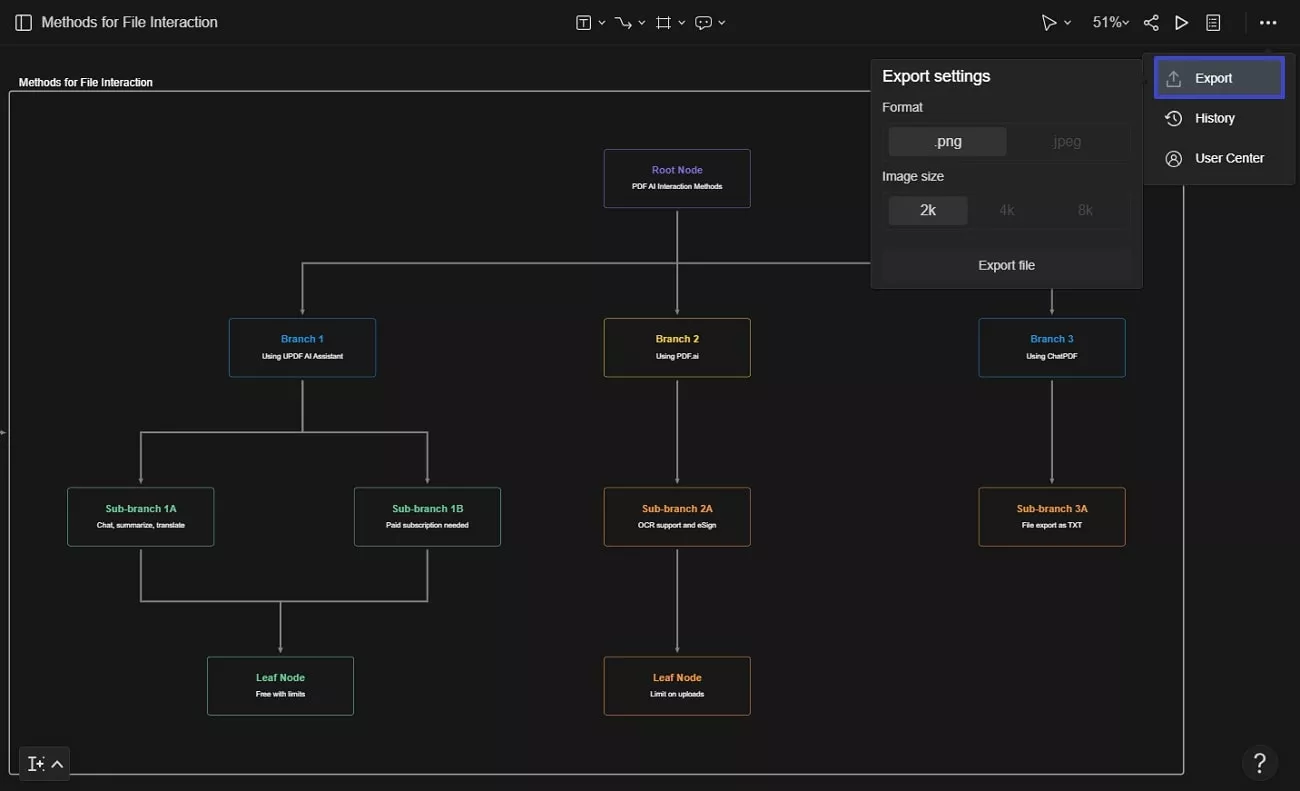Switch export format to jpeg
This screenshot has height=791, width=1300.
[x=1066, y=141]
